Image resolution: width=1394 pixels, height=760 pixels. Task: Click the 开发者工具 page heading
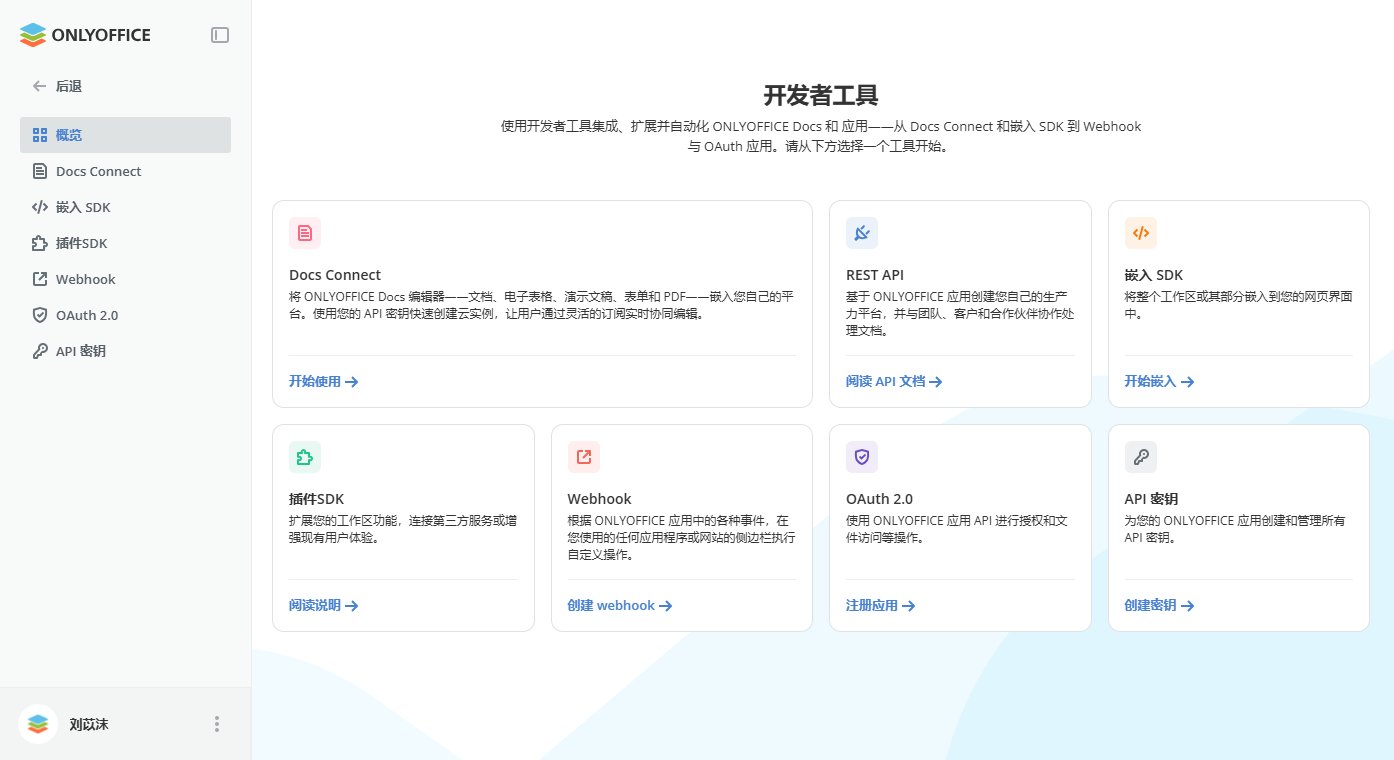click(821, 95)
